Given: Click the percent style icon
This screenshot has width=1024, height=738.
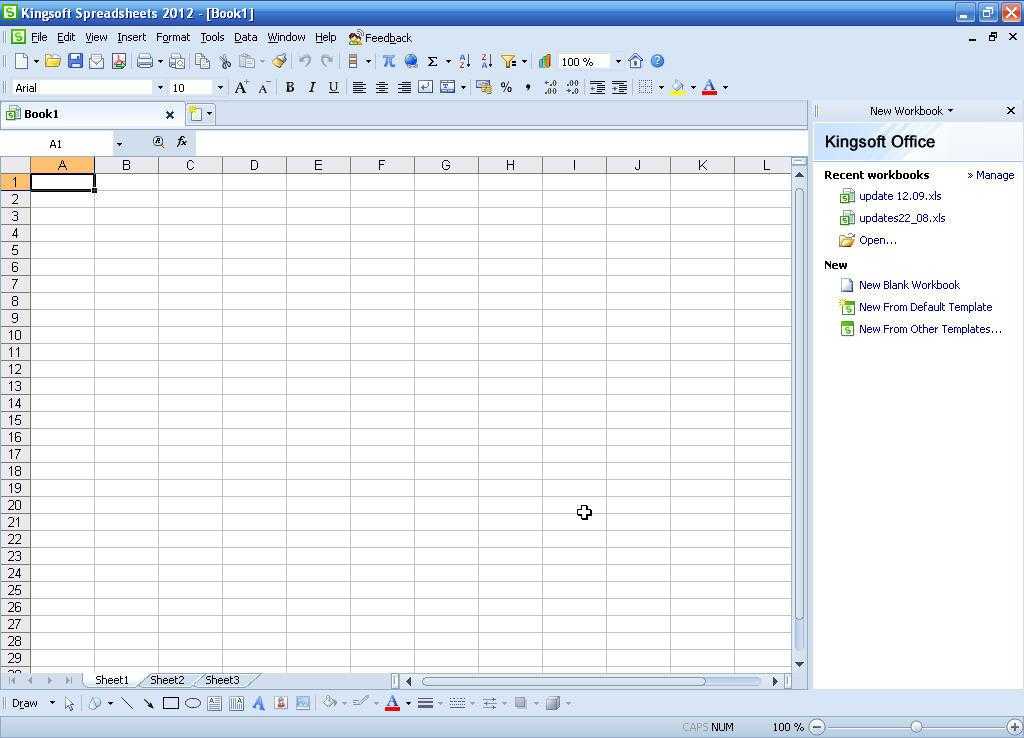Looking at the screenshot, I should pos(506,87).
